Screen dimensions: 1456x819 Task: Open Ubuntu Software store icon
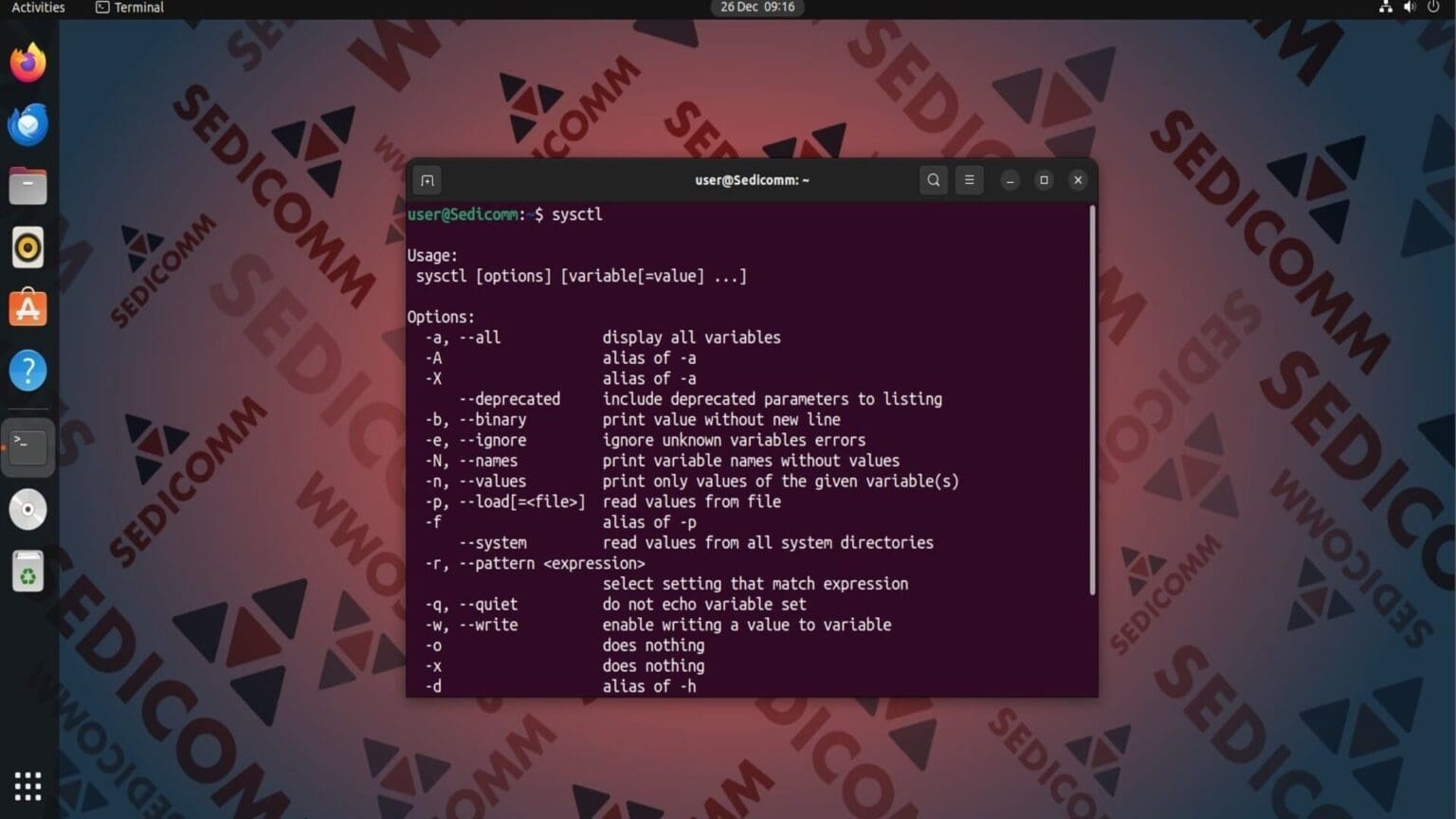click(x=27, y=309)
